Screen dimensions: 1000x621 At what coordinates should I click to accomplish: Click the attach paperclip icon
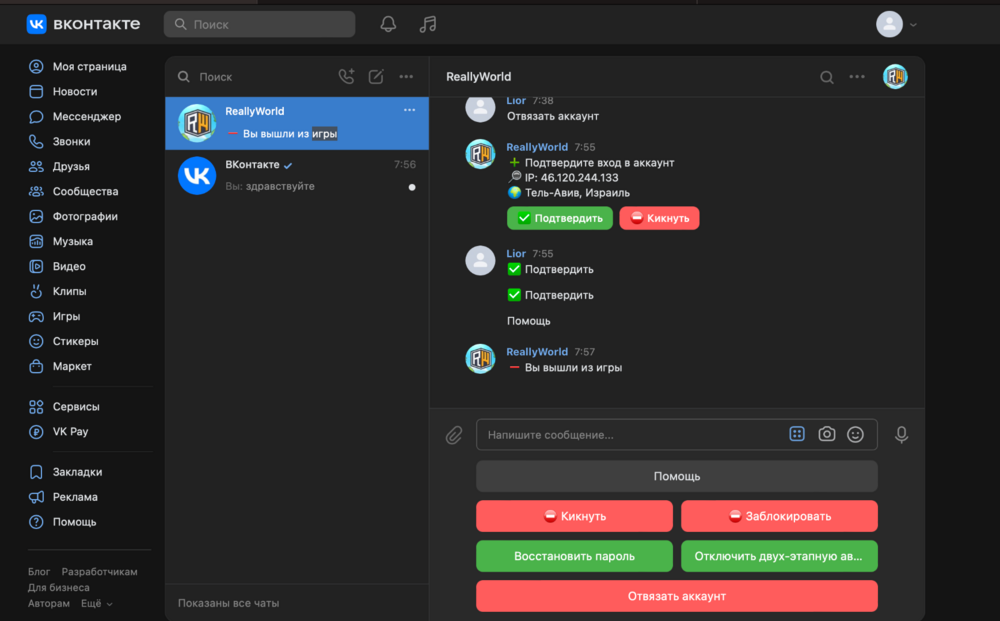(453, 435)
